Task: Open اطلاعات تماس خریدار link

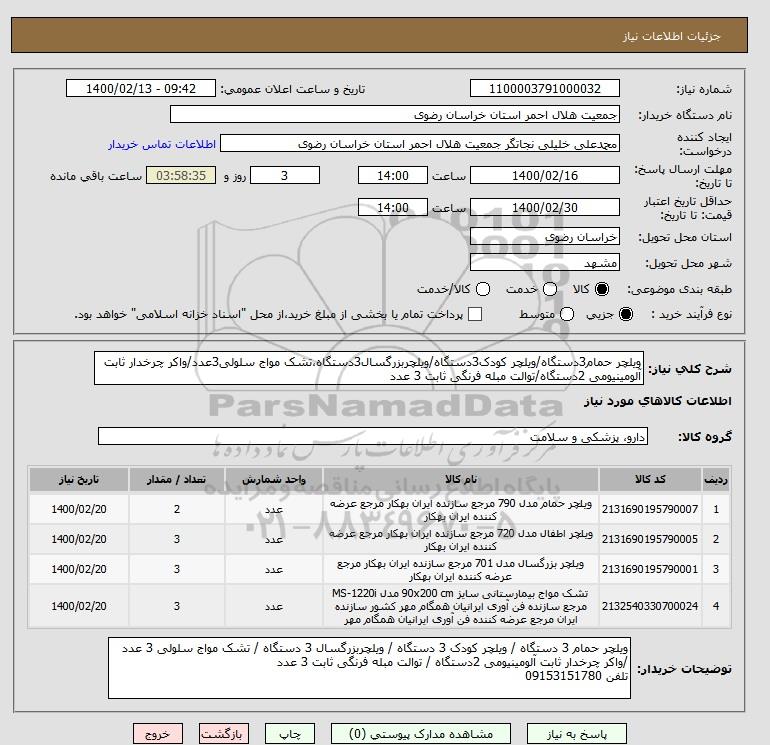Action: tap(162, 144)
